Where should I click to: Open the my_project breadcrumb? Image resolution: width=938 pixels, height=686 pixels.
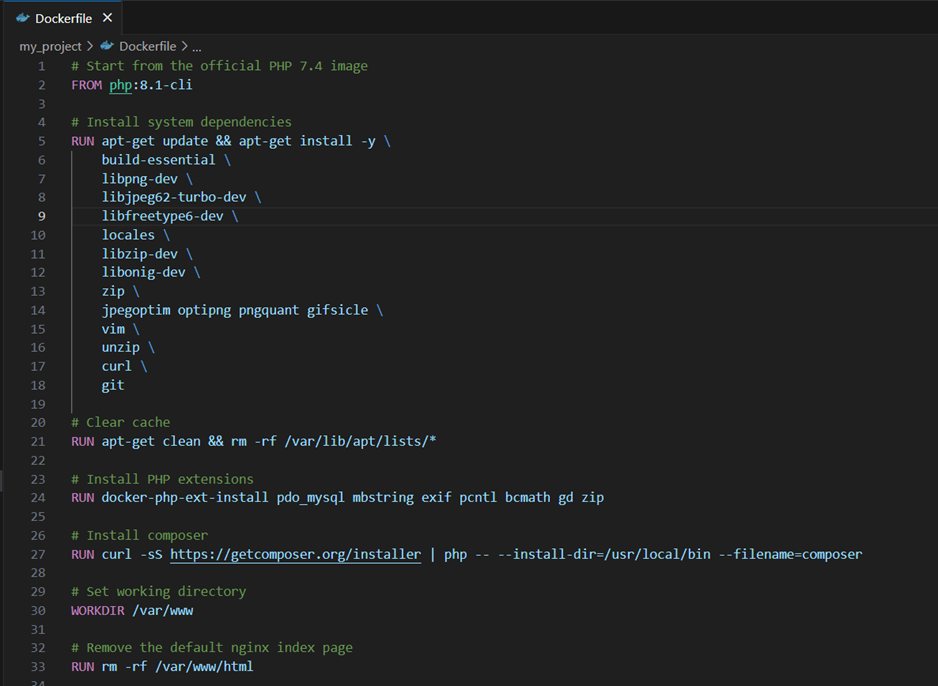[x=50, y=46]
